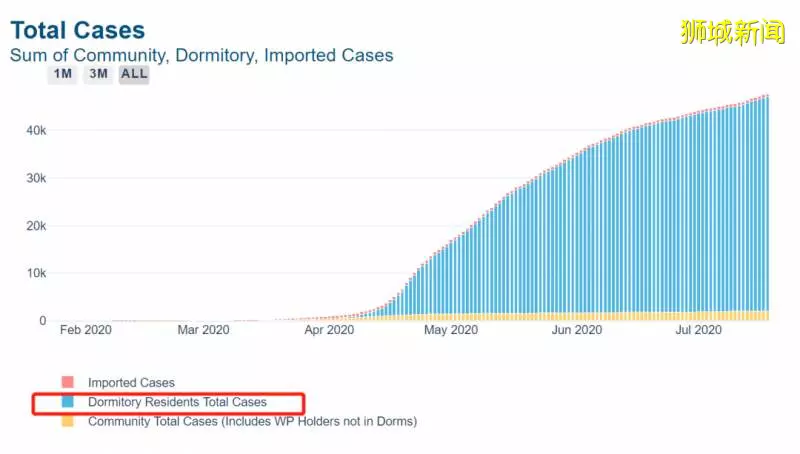Select the 1M time range button
800x454 pixels.
tap(62, 74)
